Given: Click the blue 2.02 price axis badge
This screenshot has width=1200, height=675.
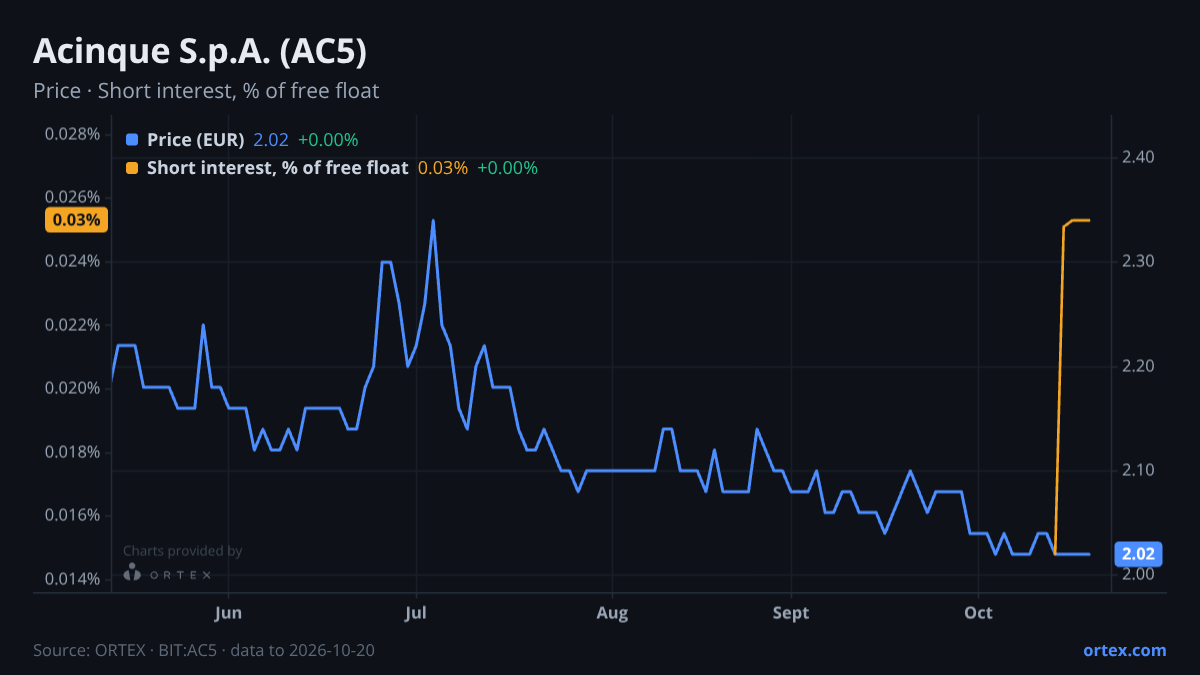Looking at the screenshot, I should tap(1138, 554).
